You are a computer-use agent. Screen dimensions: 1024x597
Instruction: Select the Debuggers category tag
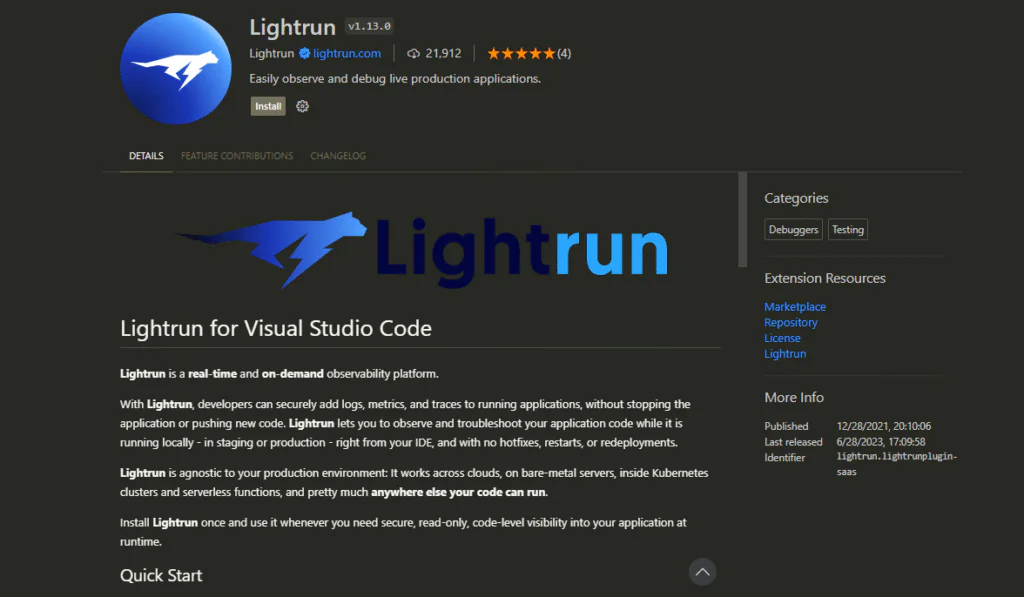793,229
